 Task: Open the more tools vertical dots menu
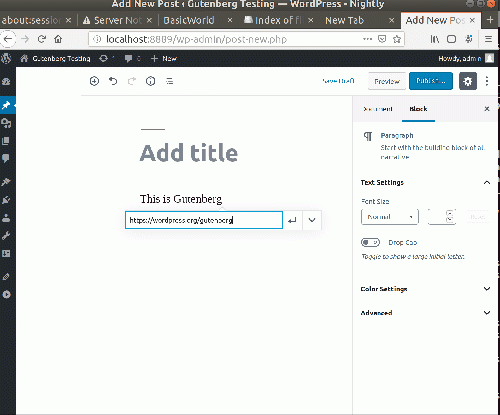pyautogui.click(x=487, y=81)
